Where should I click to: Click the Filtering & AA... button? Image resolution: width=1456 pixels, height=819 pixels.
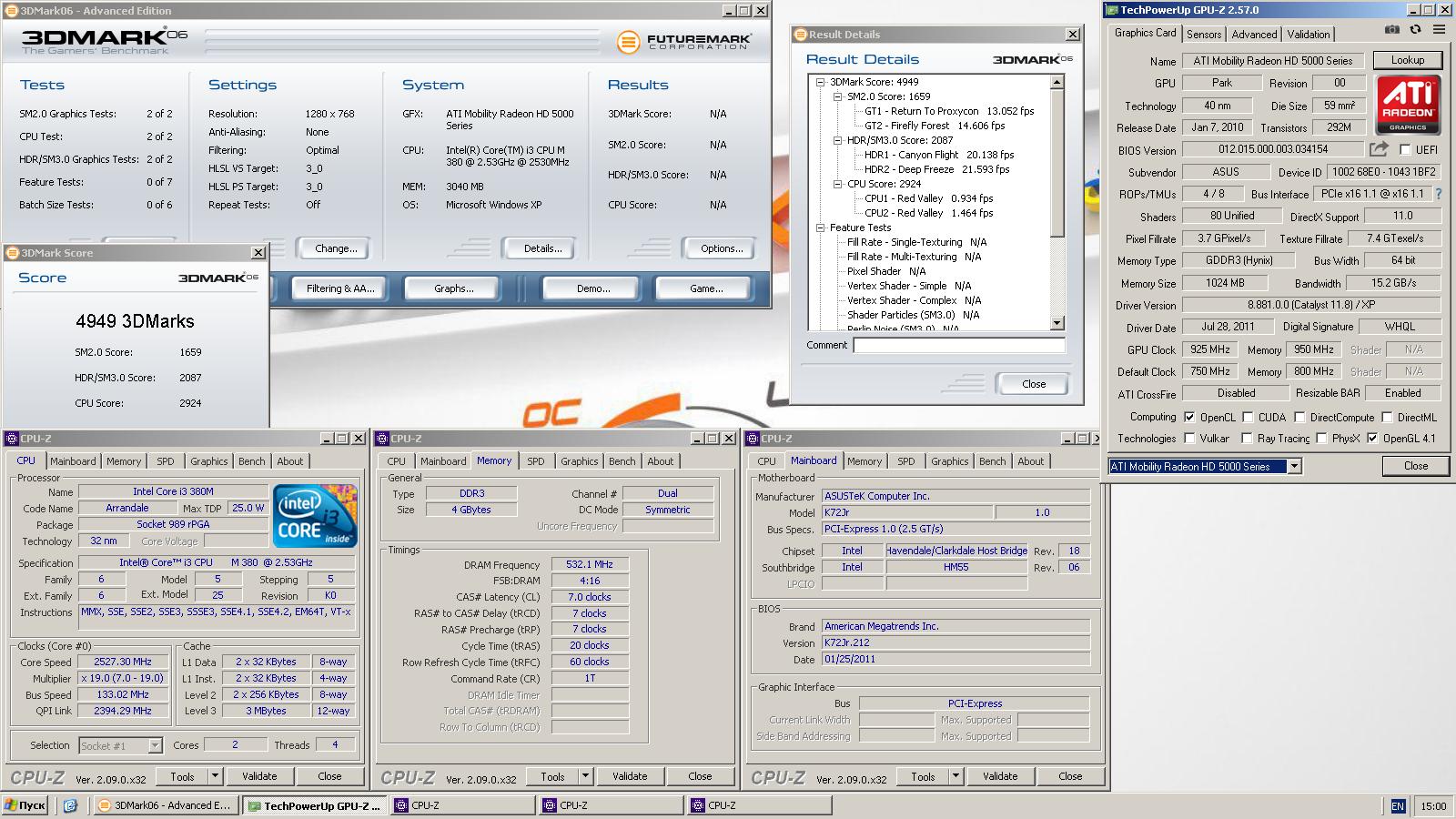(x=340, y=288)
